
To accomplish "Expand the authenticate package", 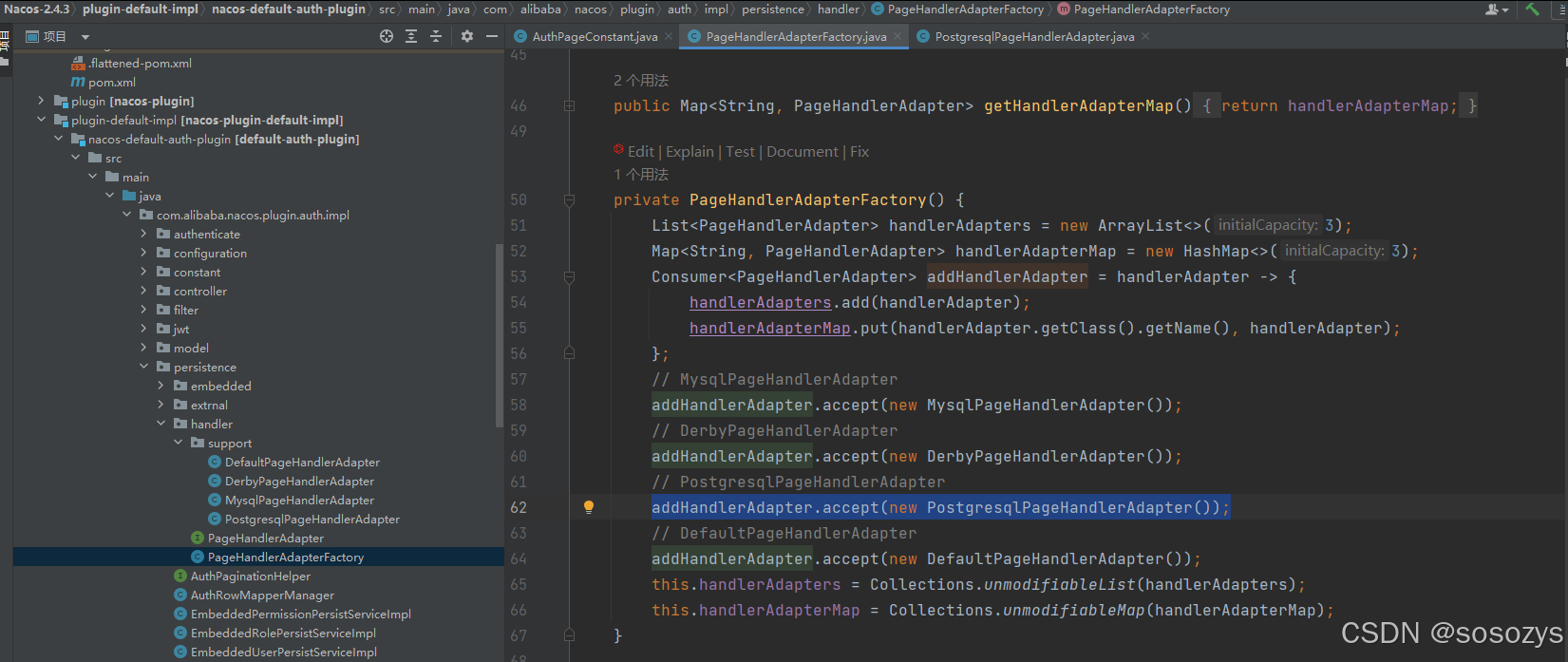I will click(143, 235).
